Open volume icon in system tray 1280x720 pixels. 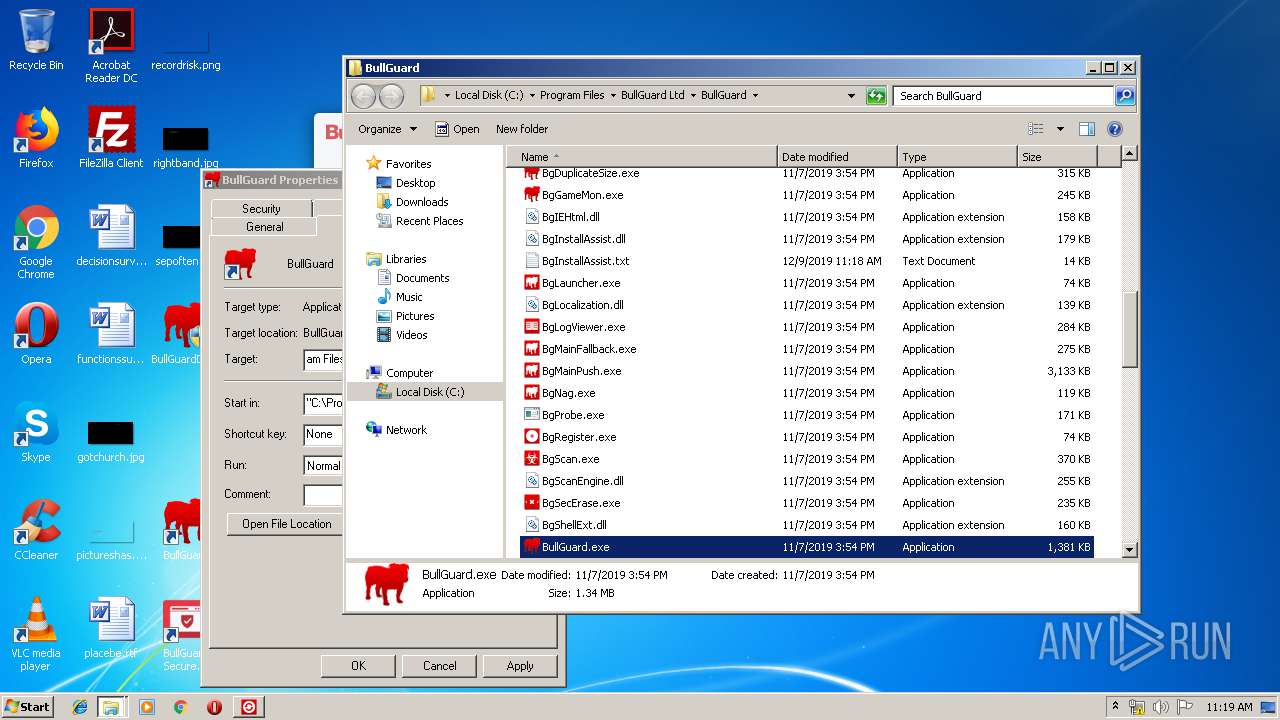(1161, 707)
